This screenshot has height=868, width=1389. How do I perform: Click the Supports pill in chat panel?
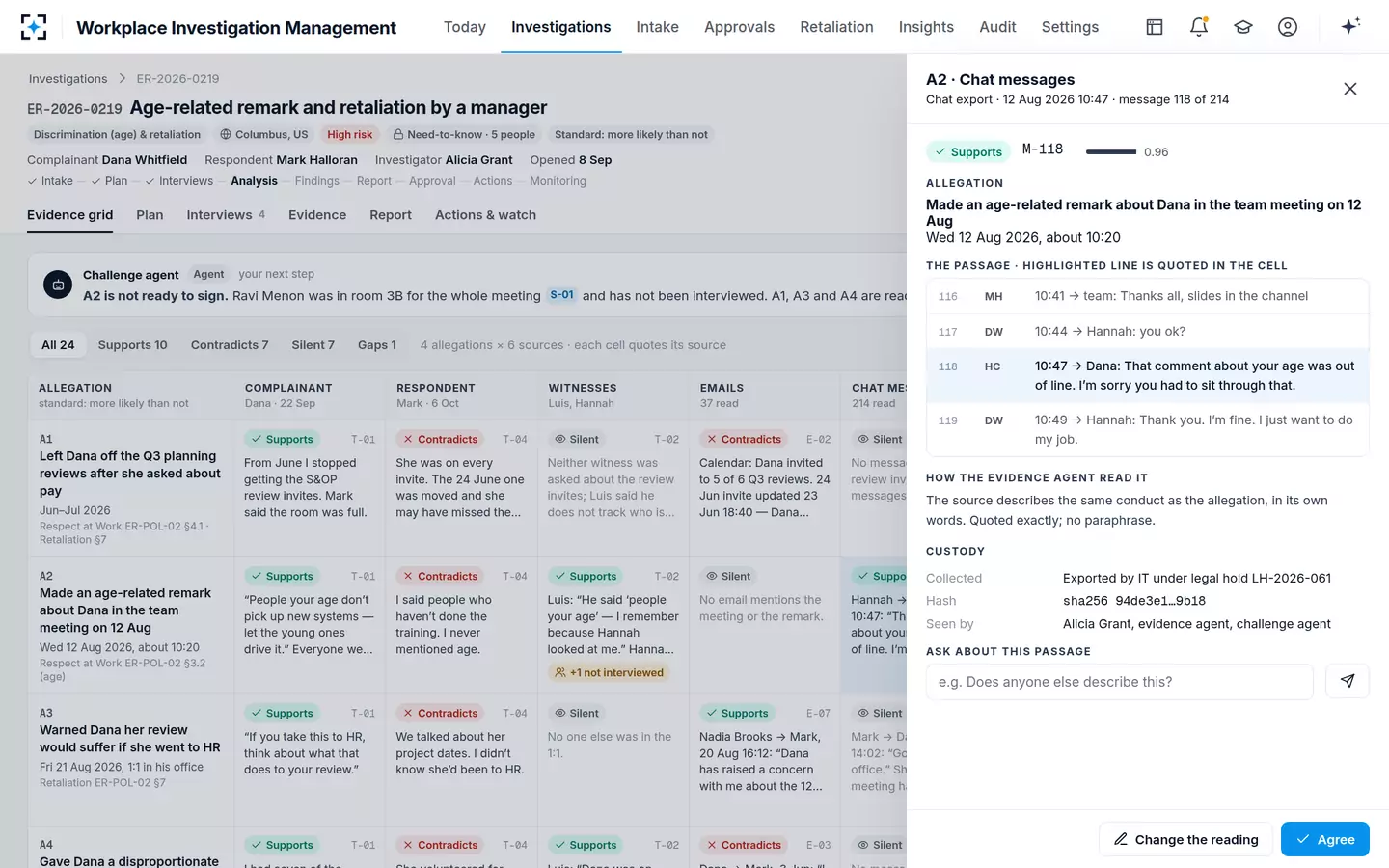pyautogui.click(x=968, y=151)
